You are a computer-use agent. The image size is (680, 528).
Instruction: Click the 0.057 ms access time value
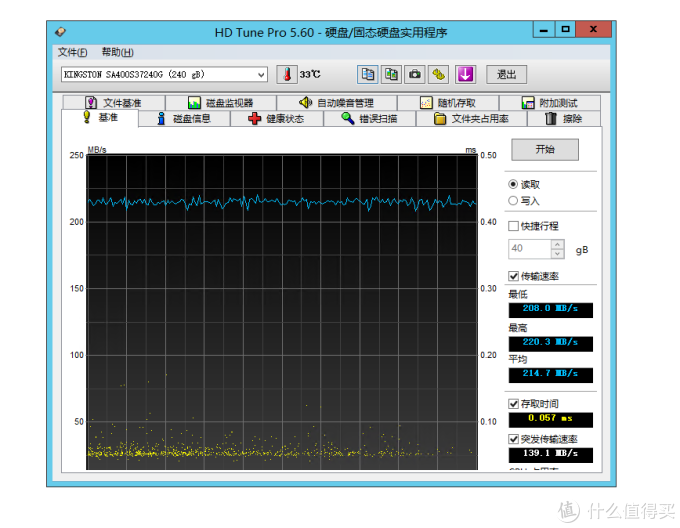[550, 419]
